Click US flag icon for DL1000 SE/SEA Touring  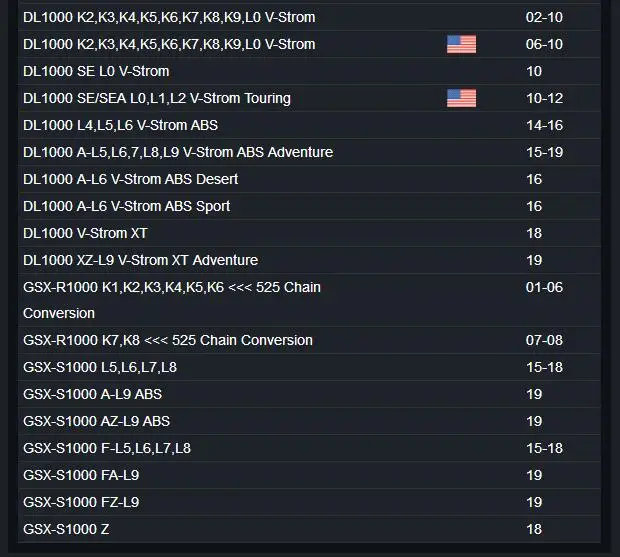tap(461, 98)
